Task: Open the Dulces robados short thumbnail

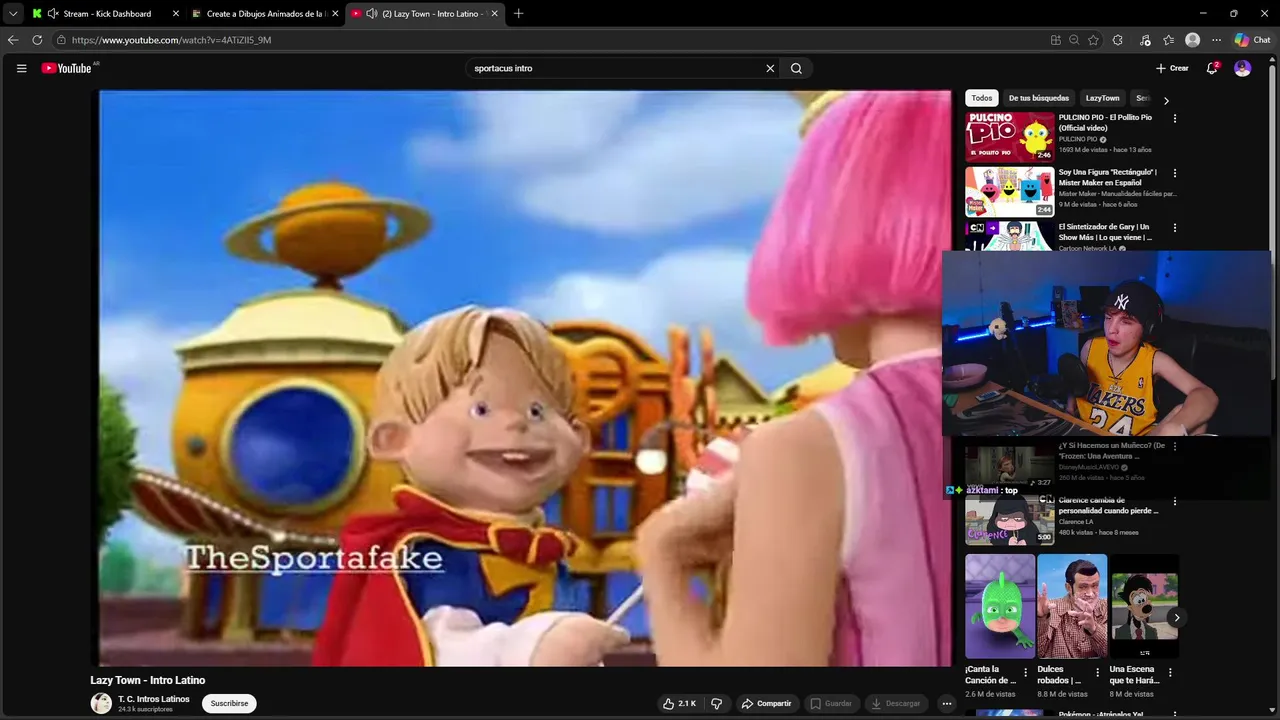Action: [1072, 606]
